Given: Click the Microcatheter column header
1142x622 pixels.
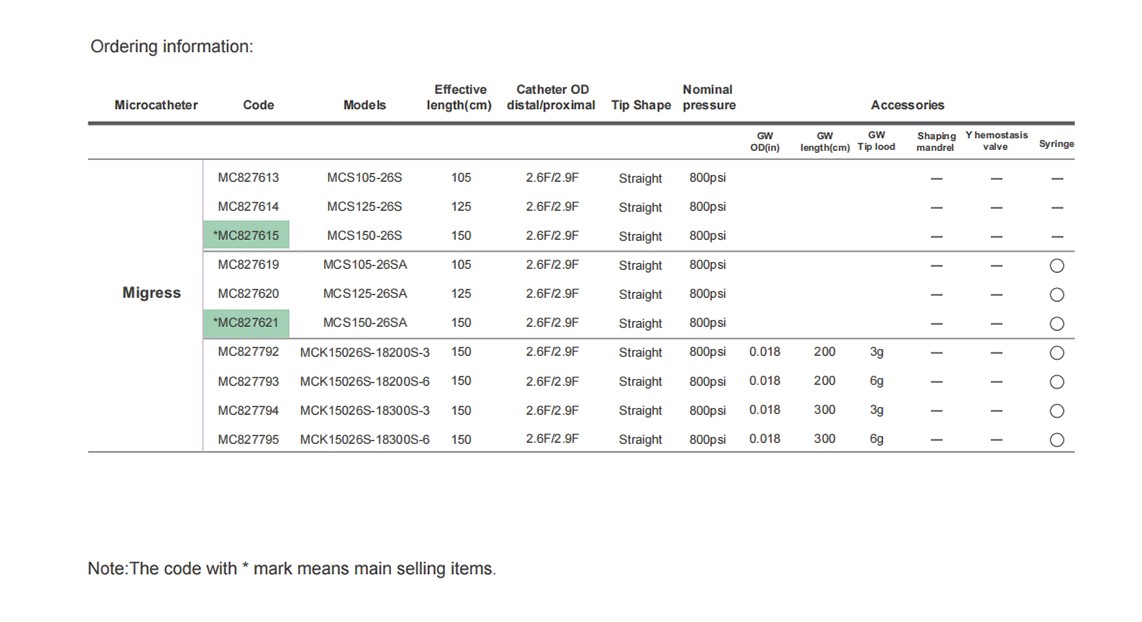Looking at the screenshot, I should [156, 105].
